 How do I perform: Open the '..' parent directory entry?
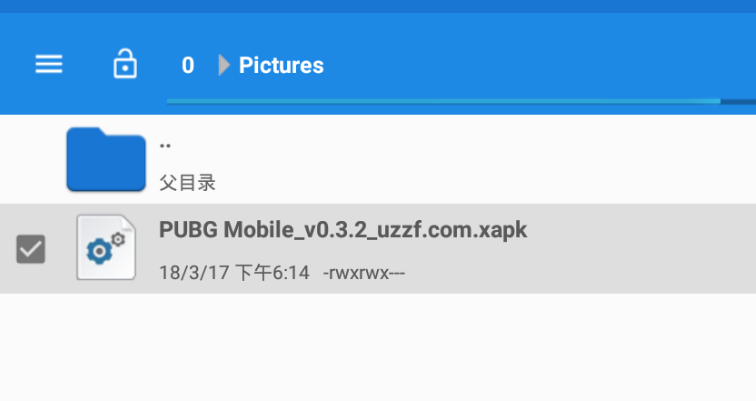point(378,159)
